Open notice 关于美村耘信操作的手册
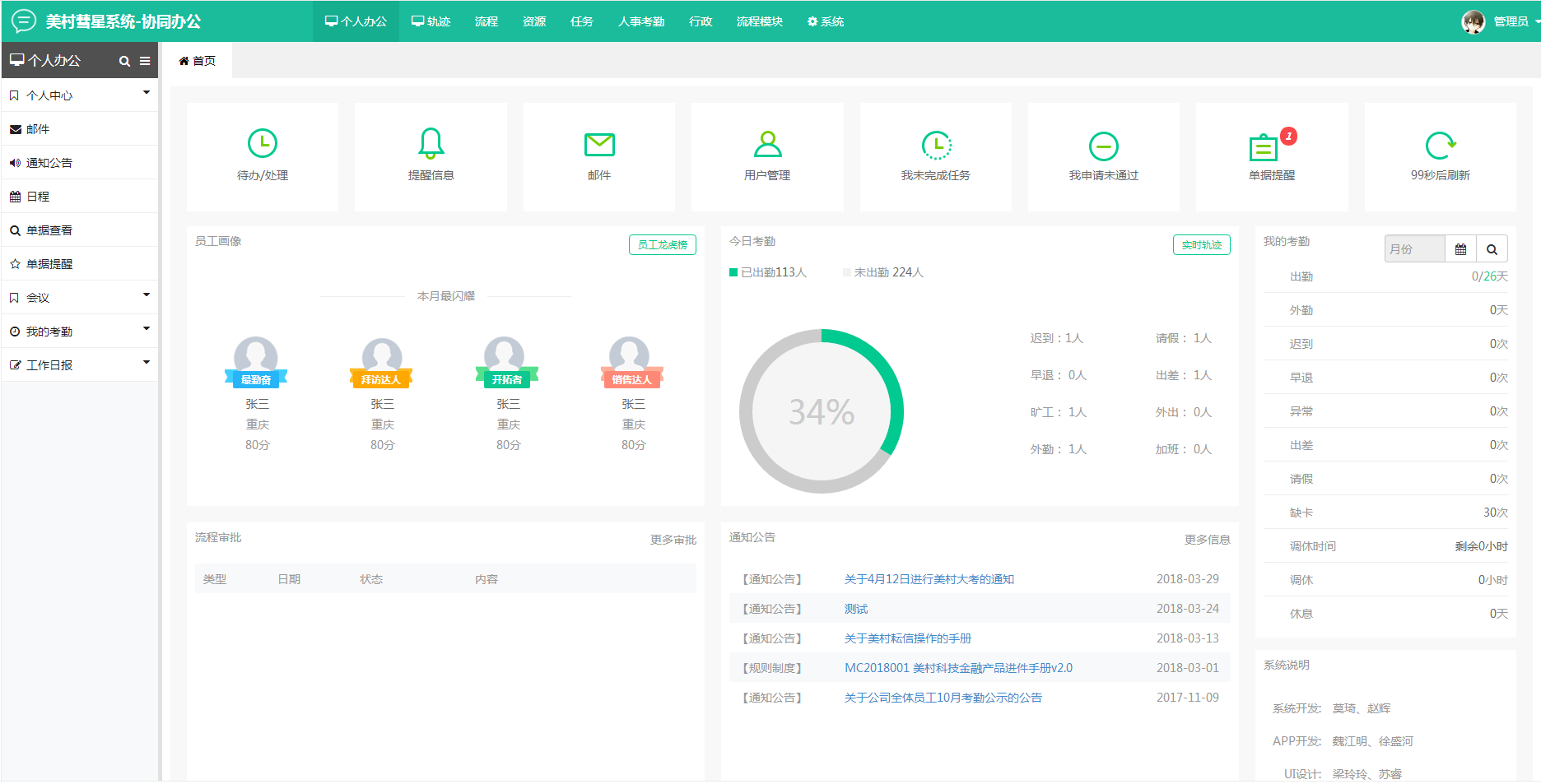1541x784 pixels. click(x=908, y=638)
